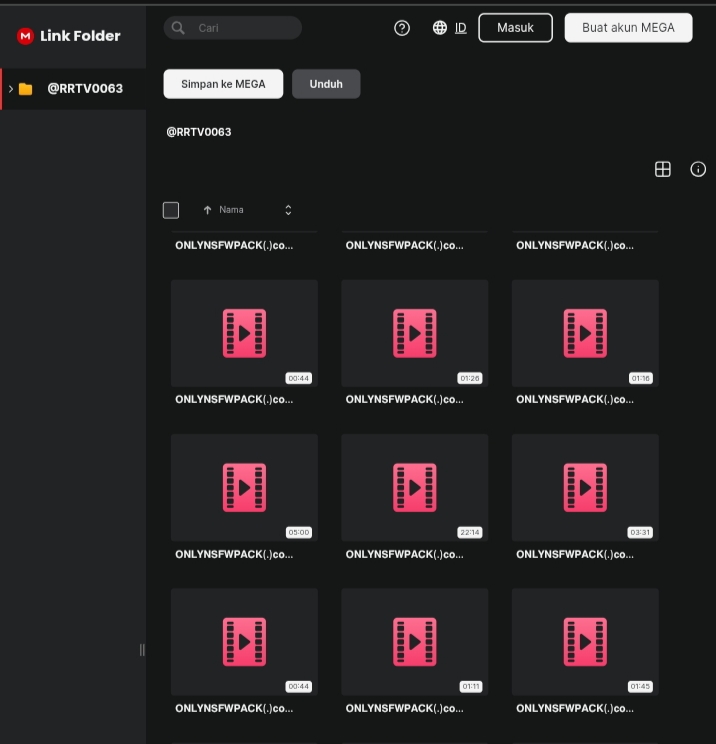Click the globe language icon
The height and width of the screenshot is (744, 716).
coord(440,28)
